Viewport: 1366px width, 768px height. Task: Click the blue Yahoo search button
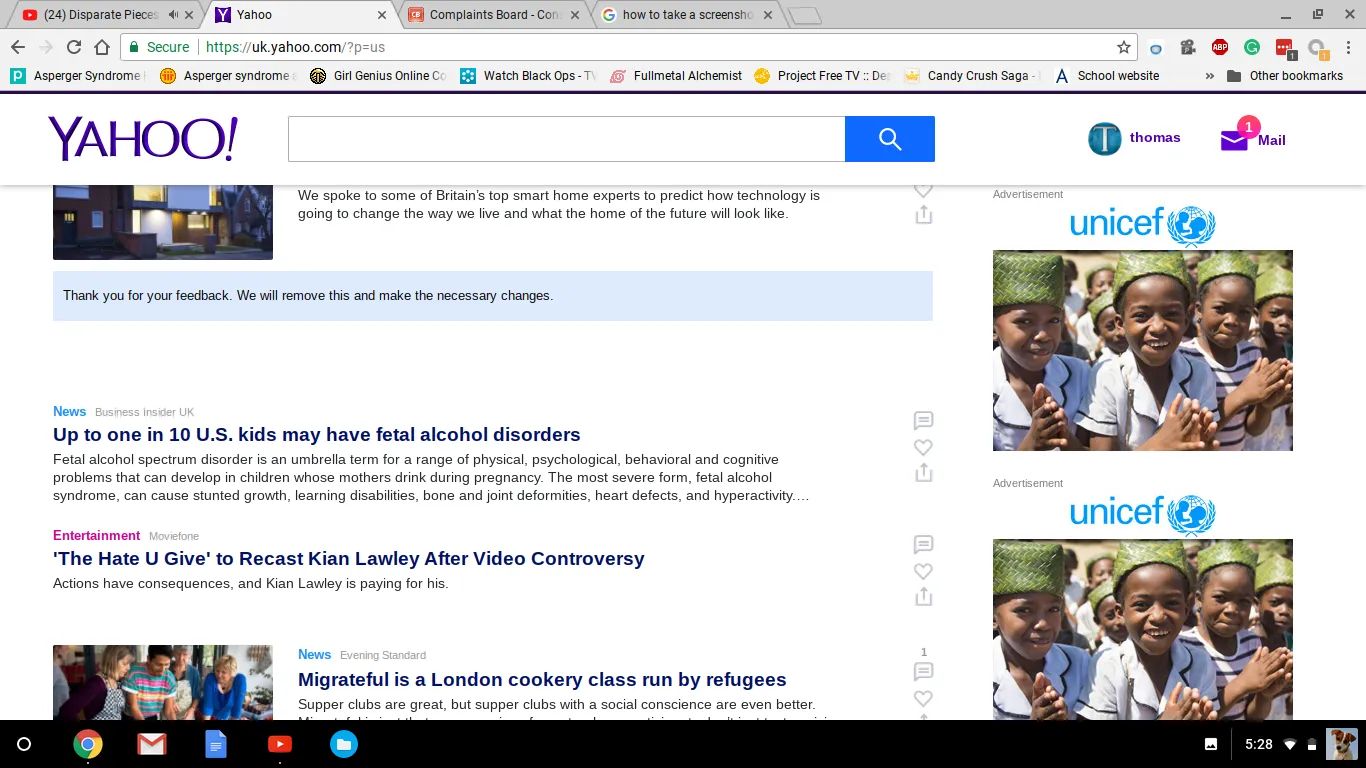point(889,139)
